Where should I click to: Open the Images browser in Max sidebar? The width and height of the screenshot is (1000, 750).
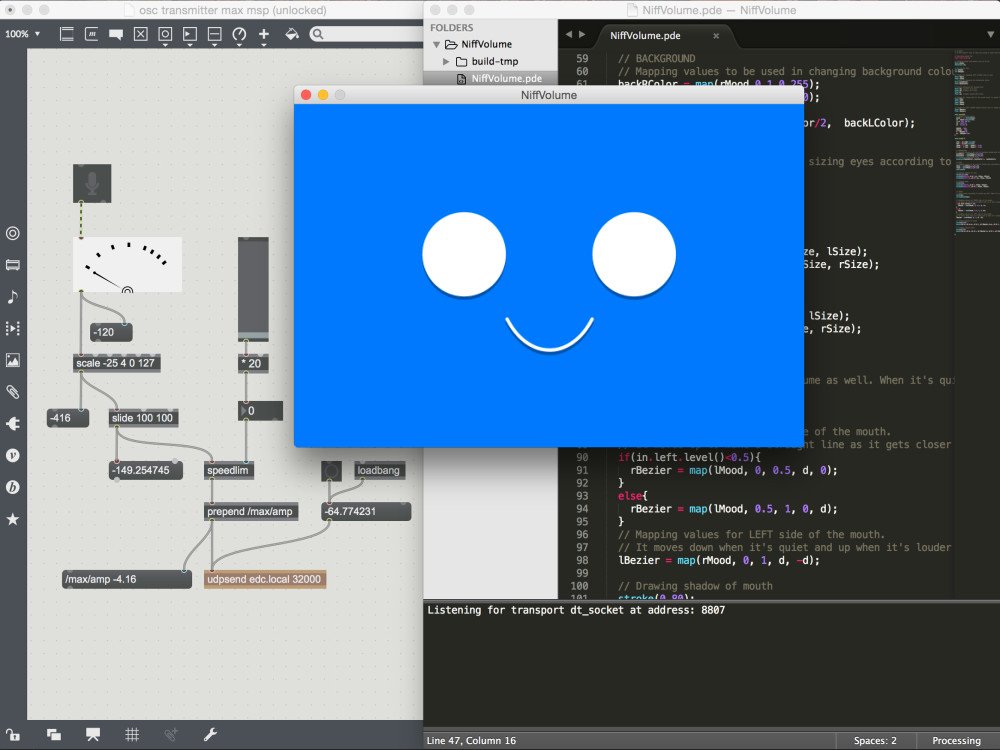tap(13, 360)
